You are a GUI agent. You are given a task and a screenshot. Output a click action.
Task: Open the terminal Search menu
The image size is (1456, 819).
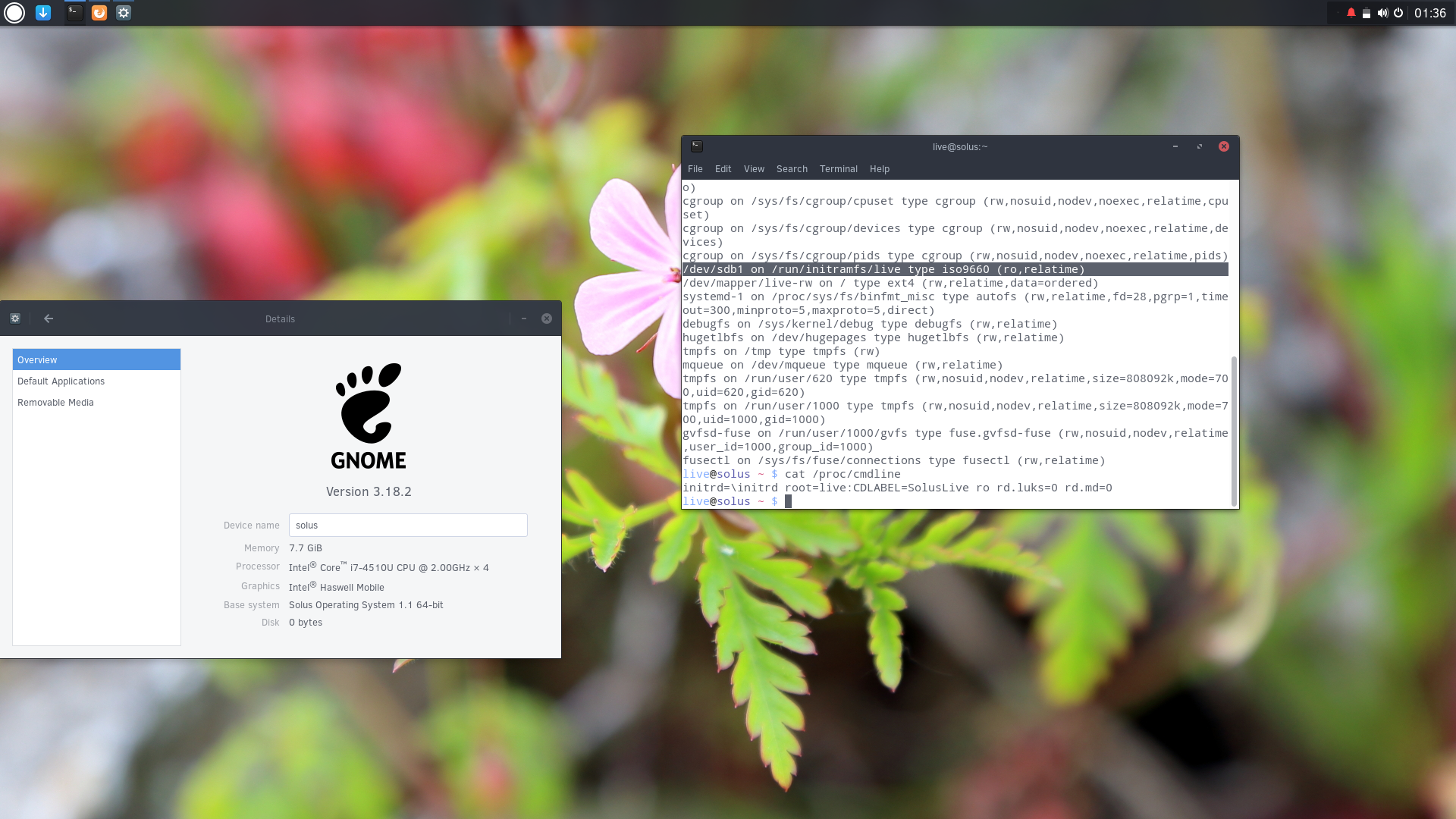pos(792,168)
